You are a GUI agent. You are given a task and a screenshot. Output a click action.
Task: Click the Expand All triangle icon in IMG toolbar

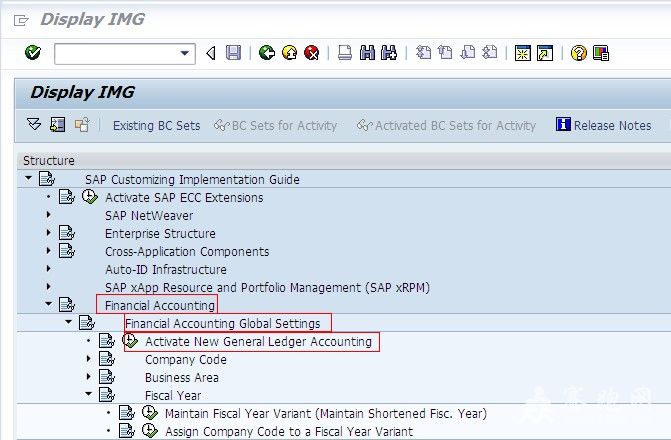click(x=34, y=125)
